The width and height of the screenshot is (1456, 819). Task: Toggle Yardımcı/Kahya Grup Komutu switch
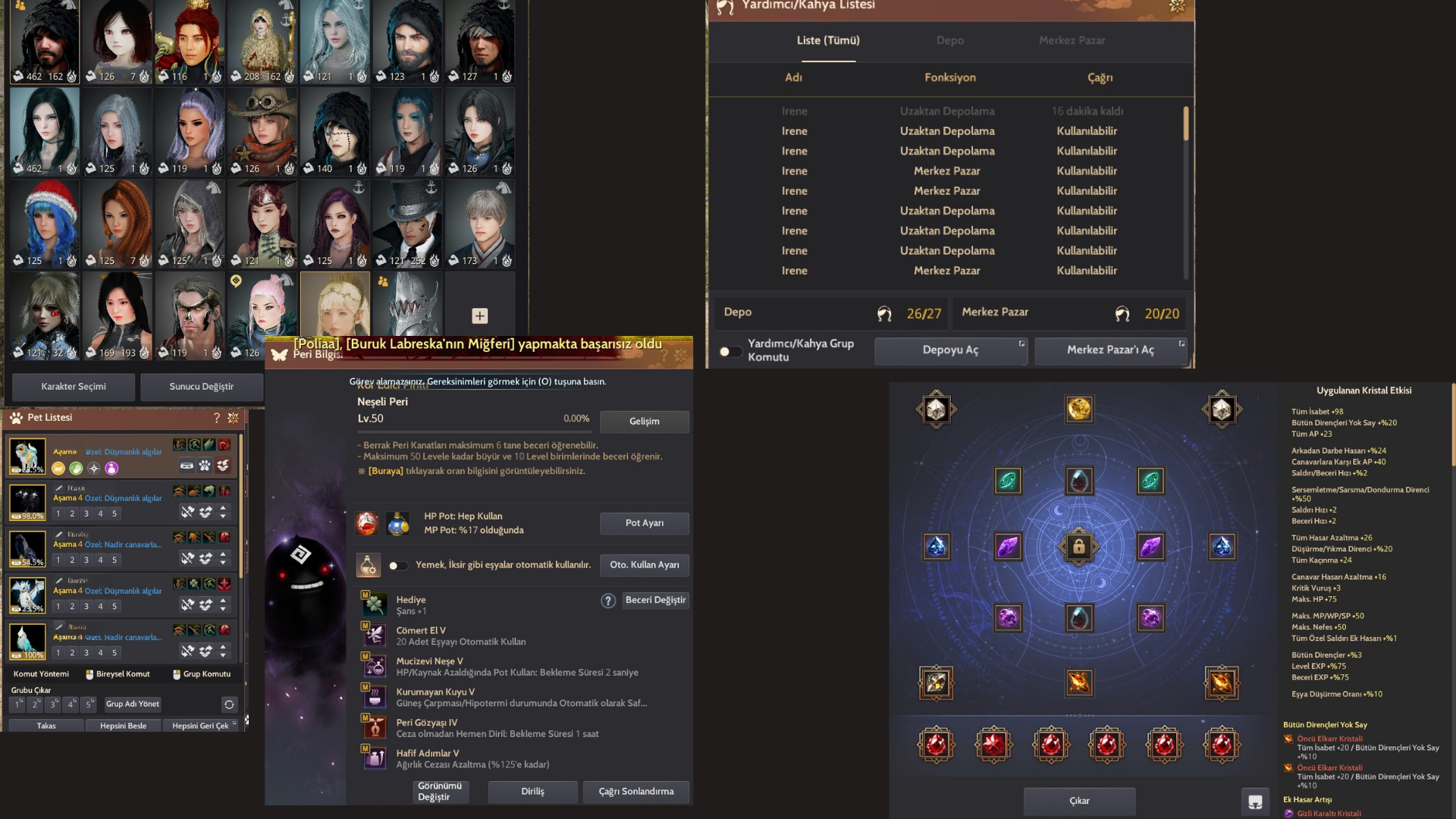[730, 351]
